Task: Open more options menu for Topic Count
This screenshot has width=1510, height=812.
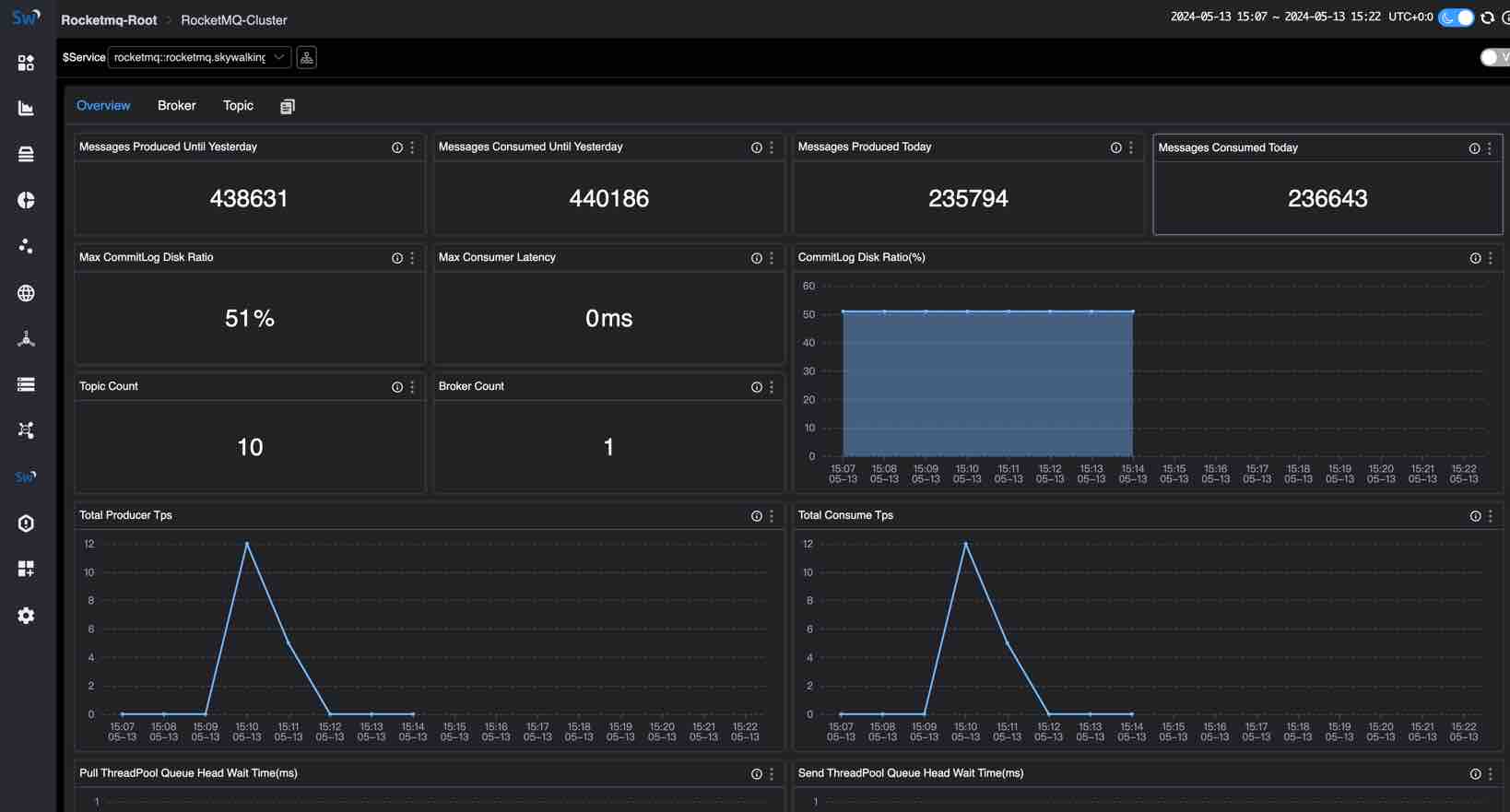Action: 412,387
